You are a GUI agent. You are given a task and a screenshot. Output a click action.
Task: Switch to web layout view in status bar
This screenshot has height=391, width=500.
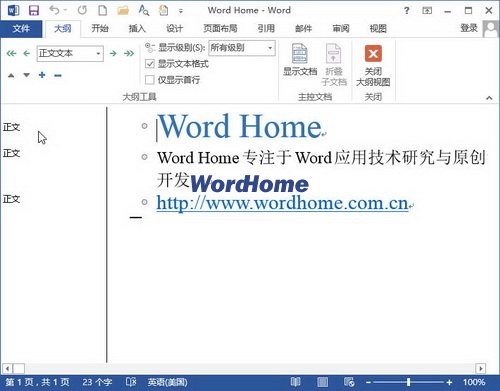pyautogui.click(x=349, y=382)
